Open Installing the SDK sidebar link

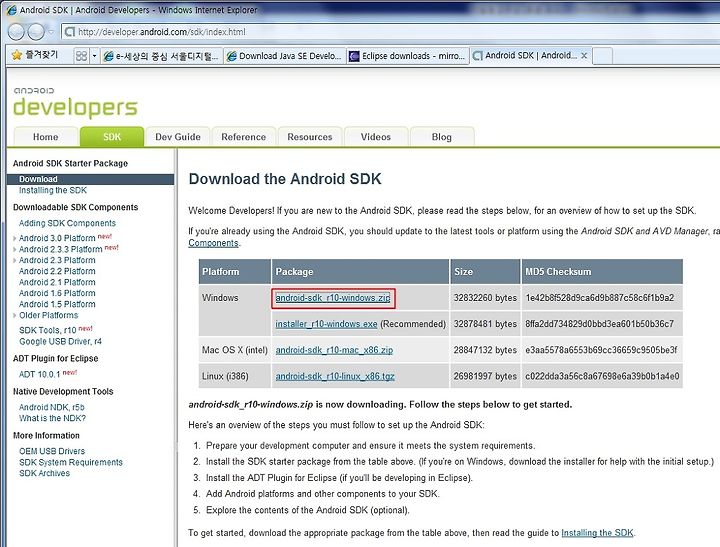point(53,190)
